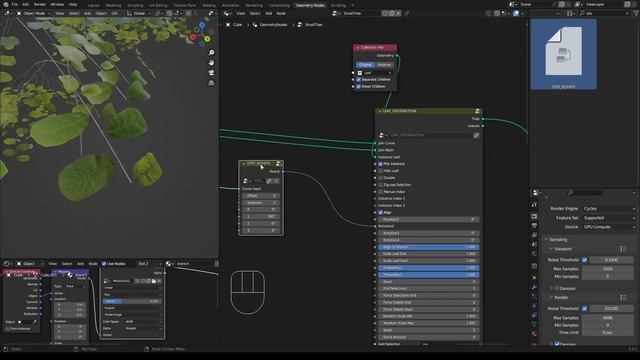Click the viewport zoom magnifier icon
The image size is (640, 360).
211,53
